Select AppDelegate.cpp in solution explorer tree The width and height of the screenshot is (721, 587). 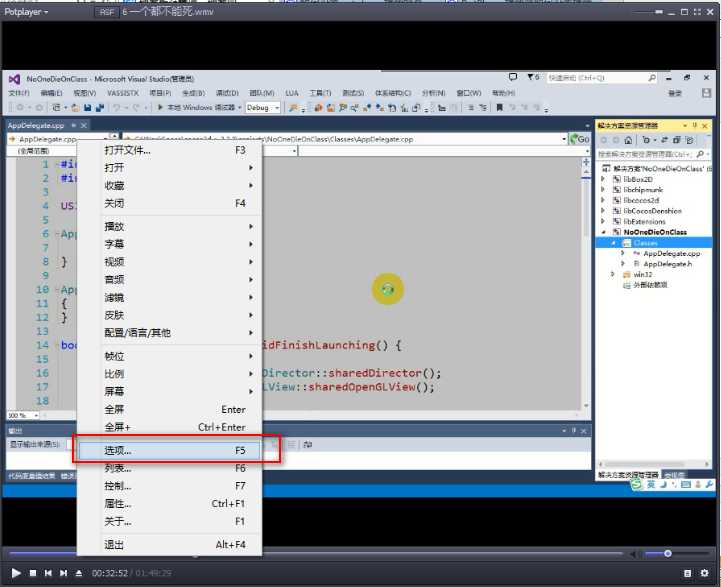point(671,253)
